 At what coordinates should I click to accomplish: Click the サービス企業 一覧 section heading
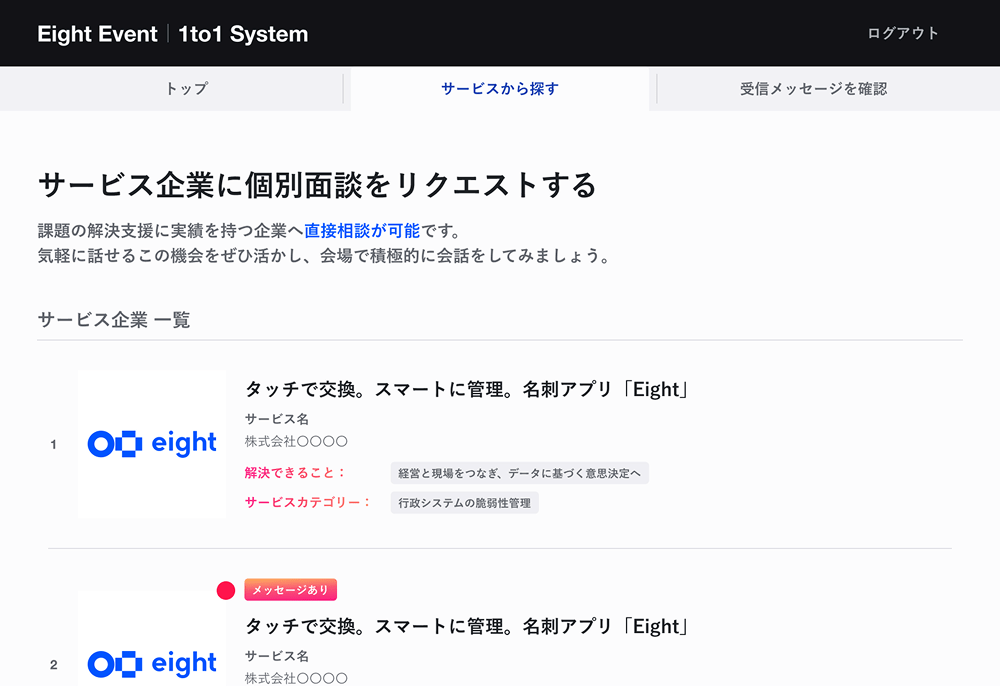[114, 320]
